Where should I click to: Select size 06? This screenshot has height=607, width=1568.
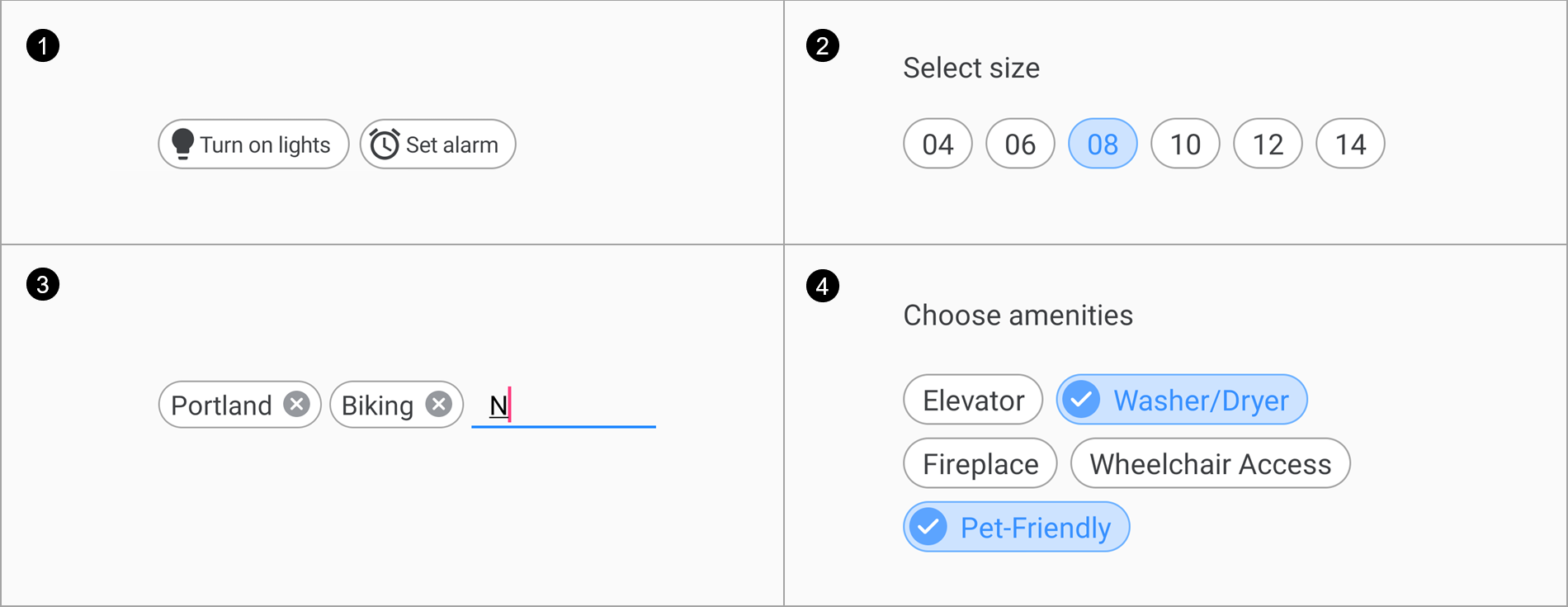point(1020,145)
